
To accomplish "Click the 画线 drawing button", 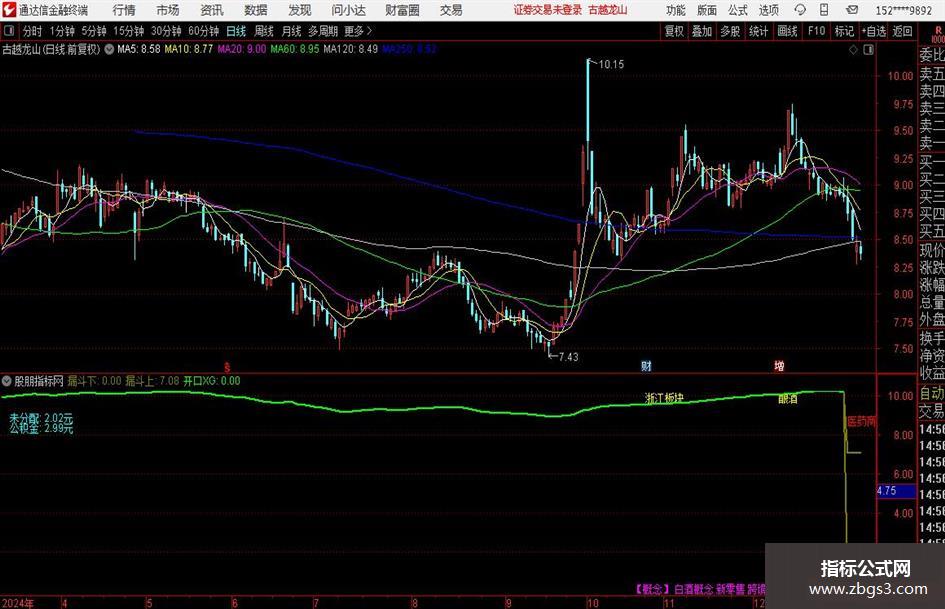I will (787, 31).
